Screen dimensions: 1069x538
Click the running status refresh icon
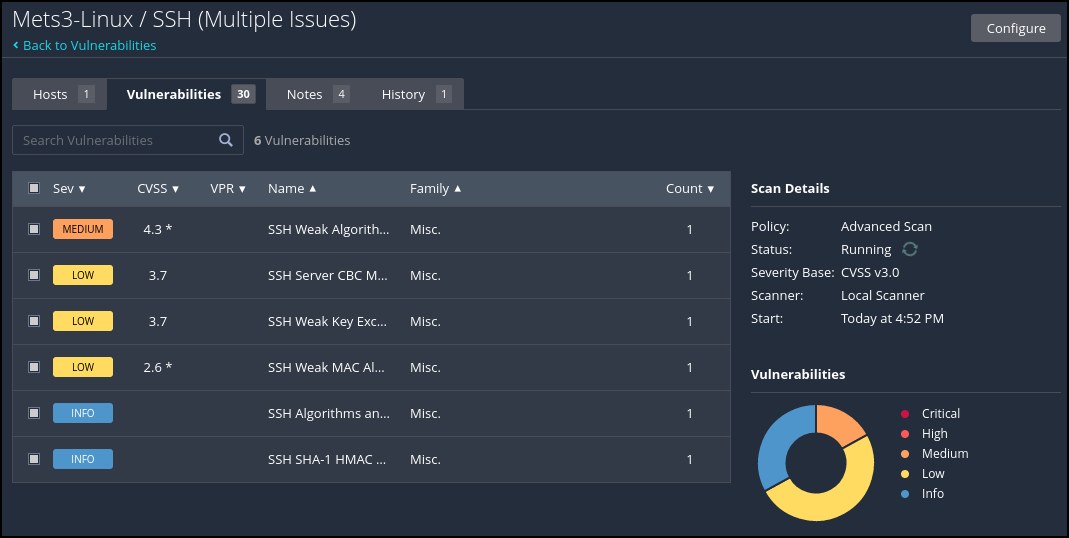tap(909, 249)
